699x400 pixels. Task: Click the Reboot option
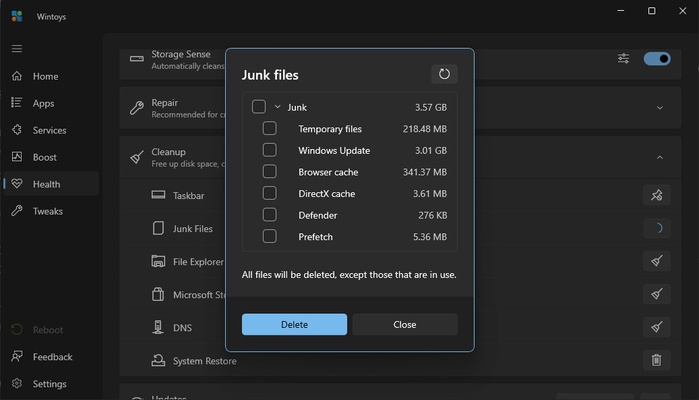[x=51, y=330]
